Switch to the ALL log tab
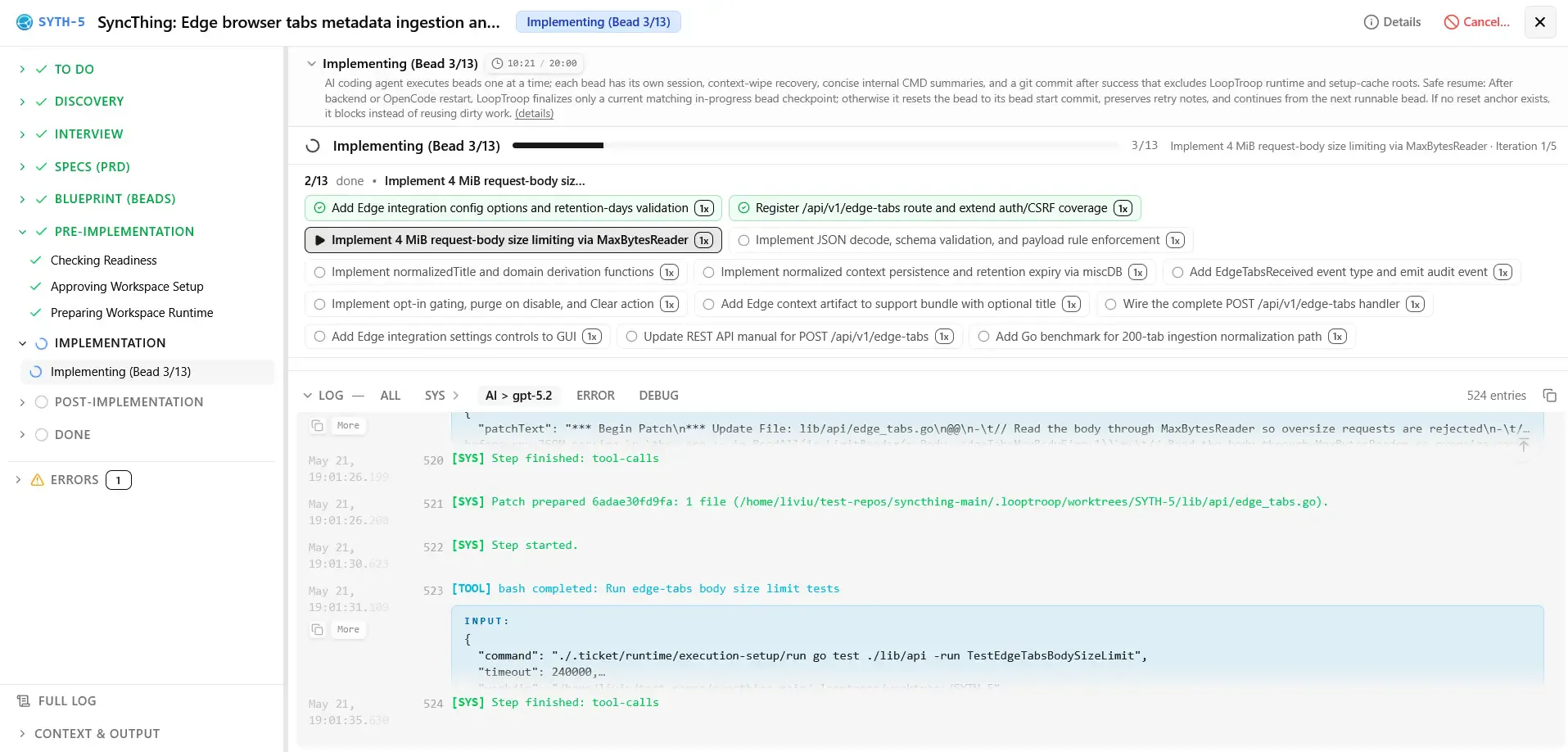 point(391,396)
